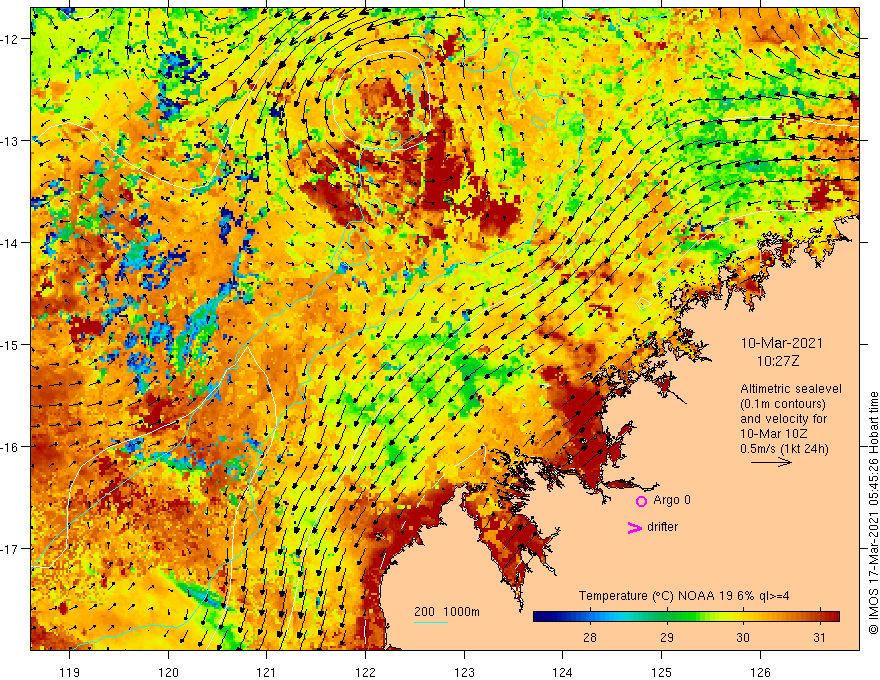The height and width of the screenshot is (680, 880).
Task: Click longitude axis label 125
Action: [x=662, y=672]
